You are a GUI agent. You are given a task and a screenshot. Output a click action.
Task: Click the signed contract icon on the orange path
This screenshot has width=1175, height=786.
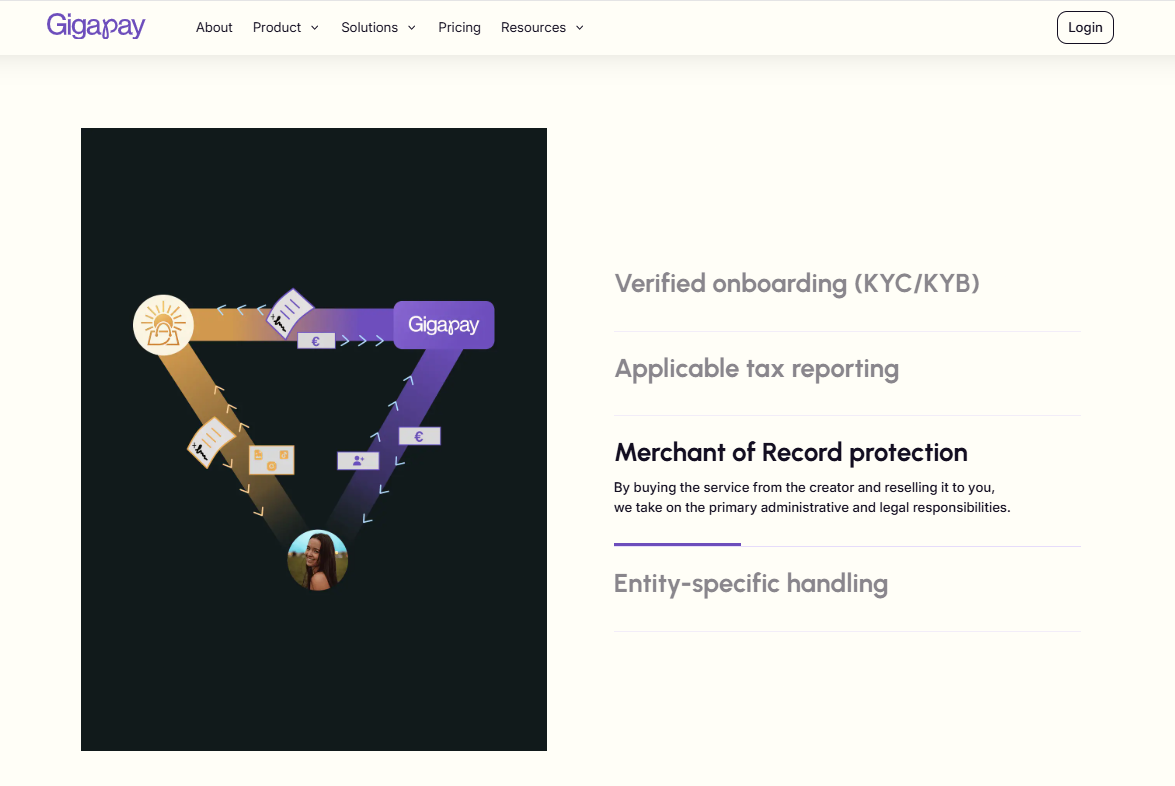tap(211, 442)
